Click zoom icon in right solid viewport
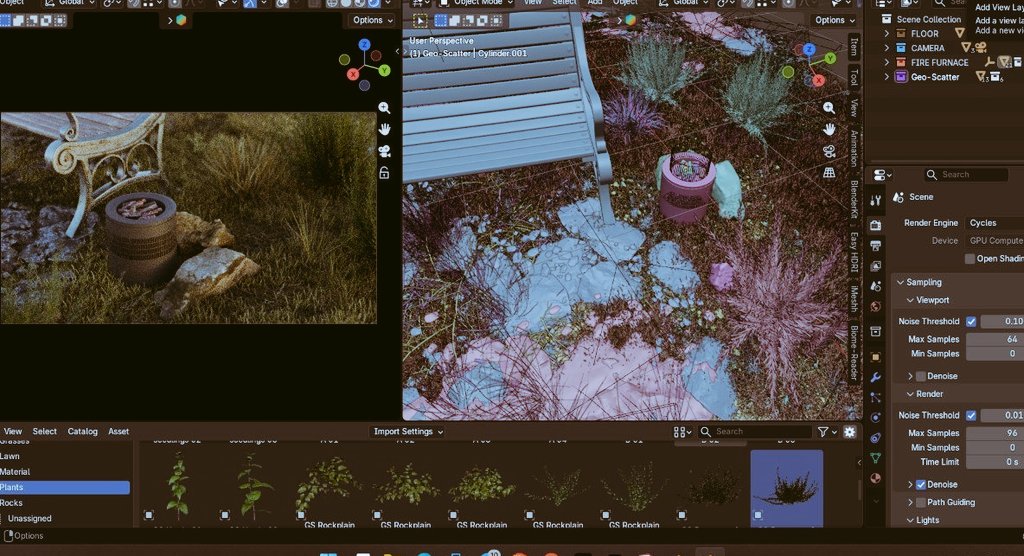1024x556 pixels. [829, 108]
